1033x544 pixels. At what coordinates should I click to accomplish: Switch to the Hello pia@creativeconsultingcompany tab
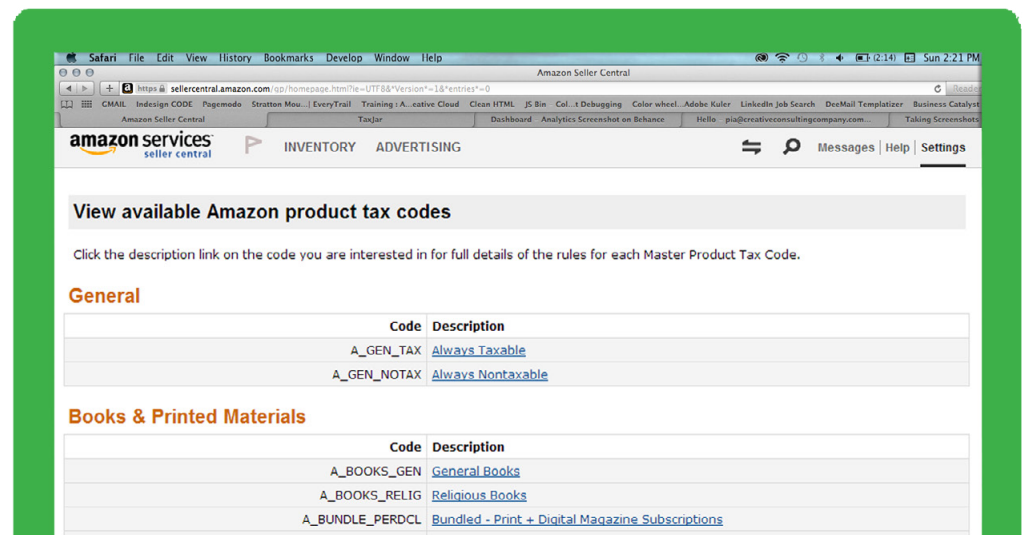(783, 119)
